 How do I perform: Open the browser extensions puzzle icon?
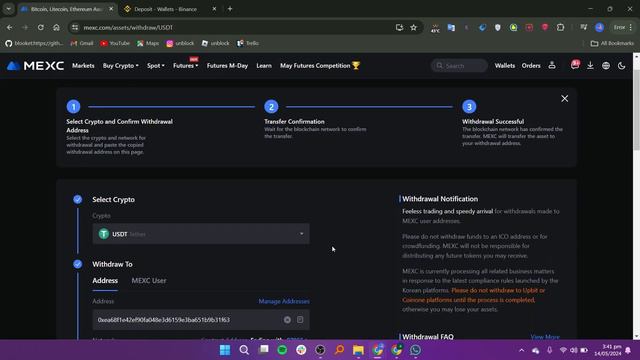[560, 27]
